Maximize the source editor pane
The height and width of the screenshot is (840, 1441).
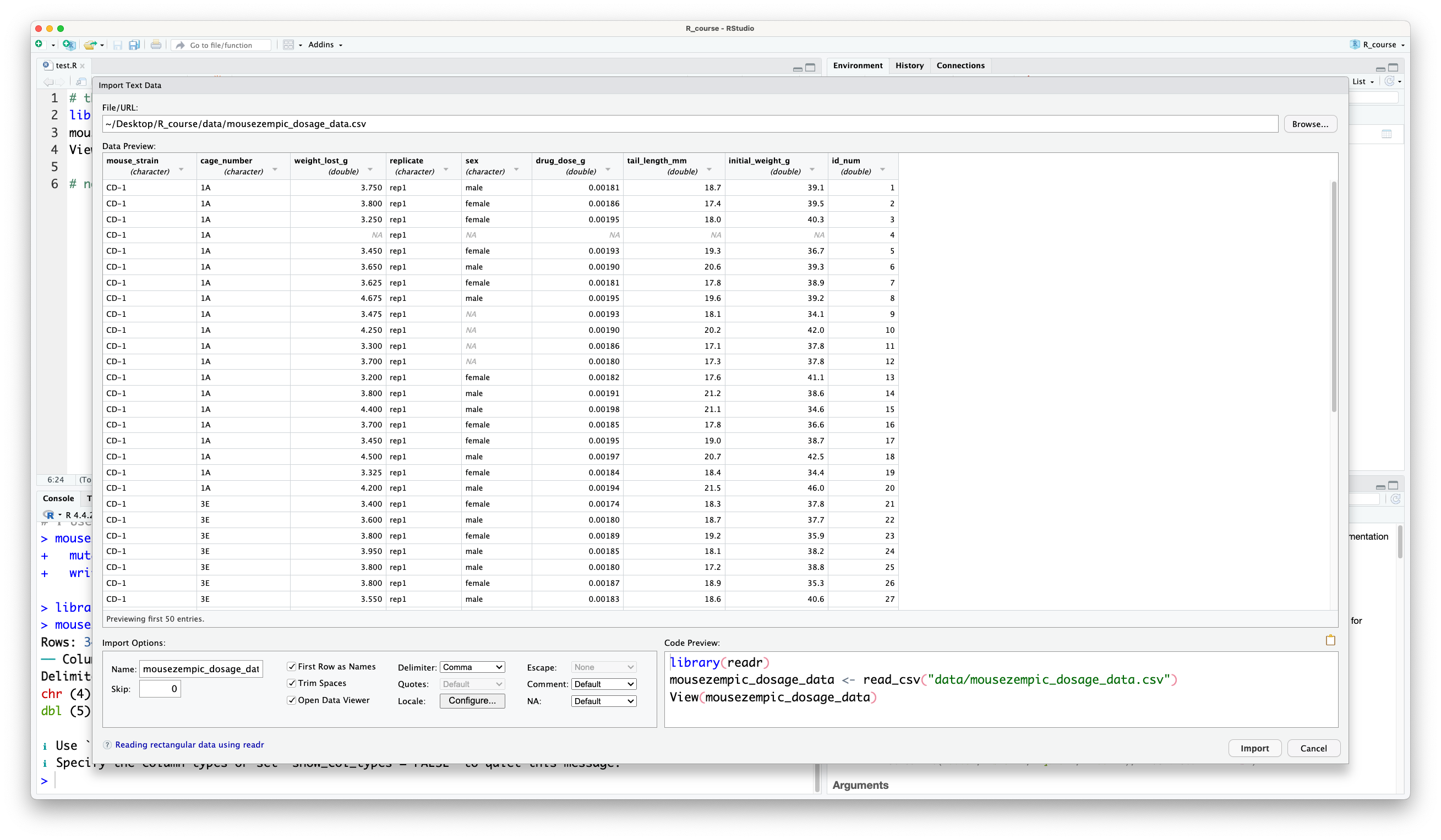click(x=810, y=68)
